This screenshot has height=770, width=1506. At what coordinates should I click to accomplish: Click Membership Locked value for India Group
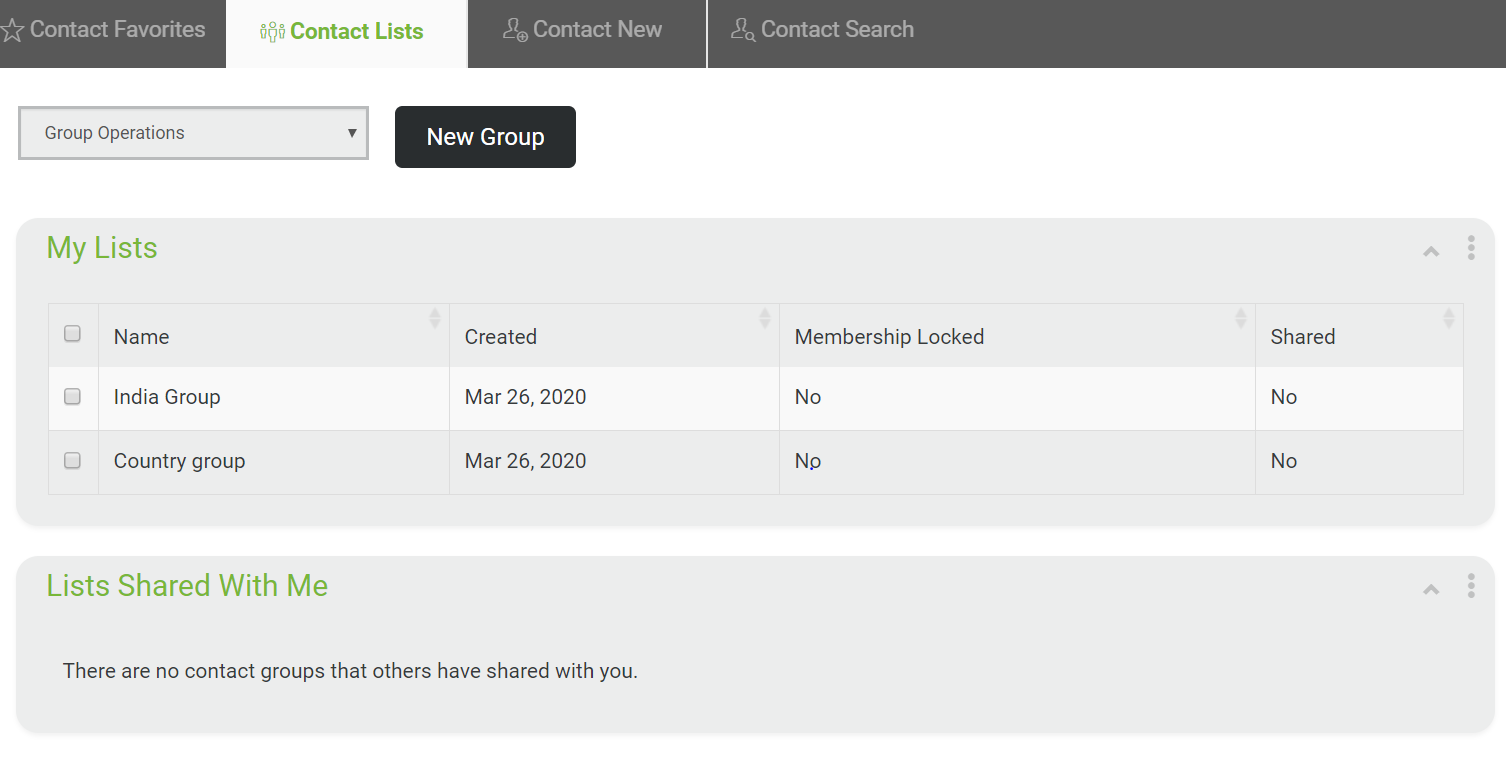click(808, 397)
